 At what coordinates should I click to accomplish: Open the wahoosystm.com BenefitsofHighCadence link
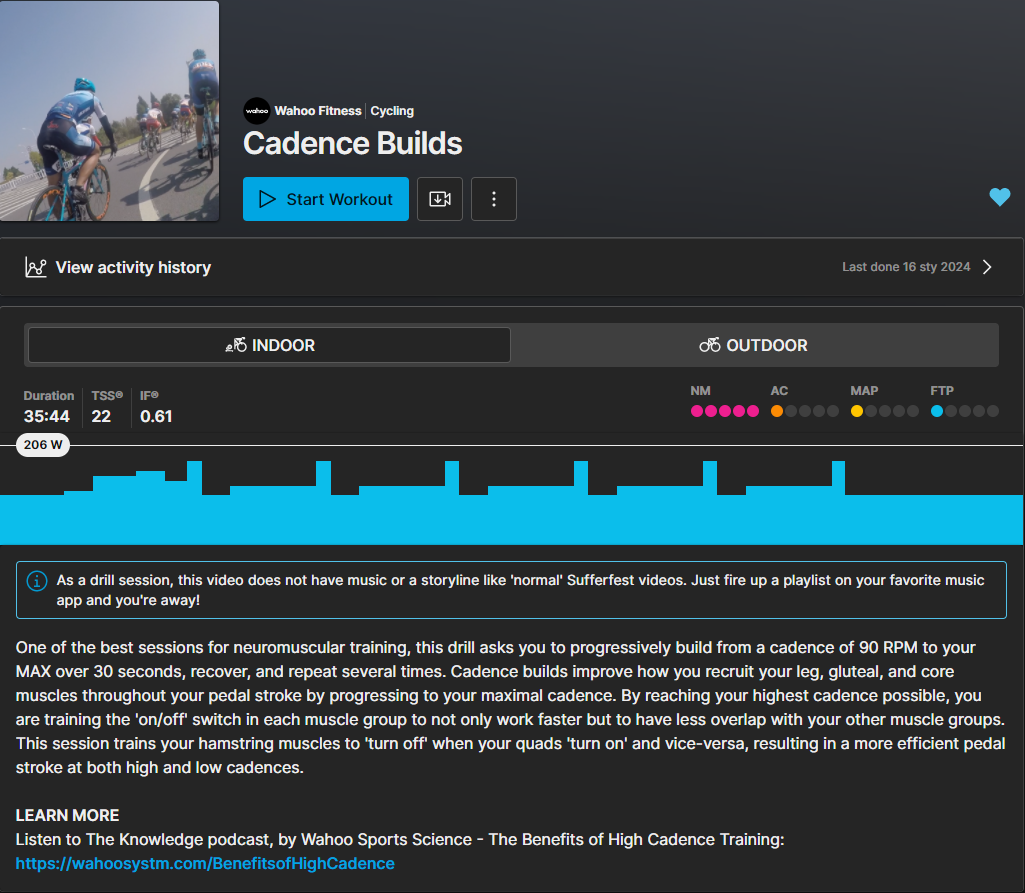click(x=205, y=863)
